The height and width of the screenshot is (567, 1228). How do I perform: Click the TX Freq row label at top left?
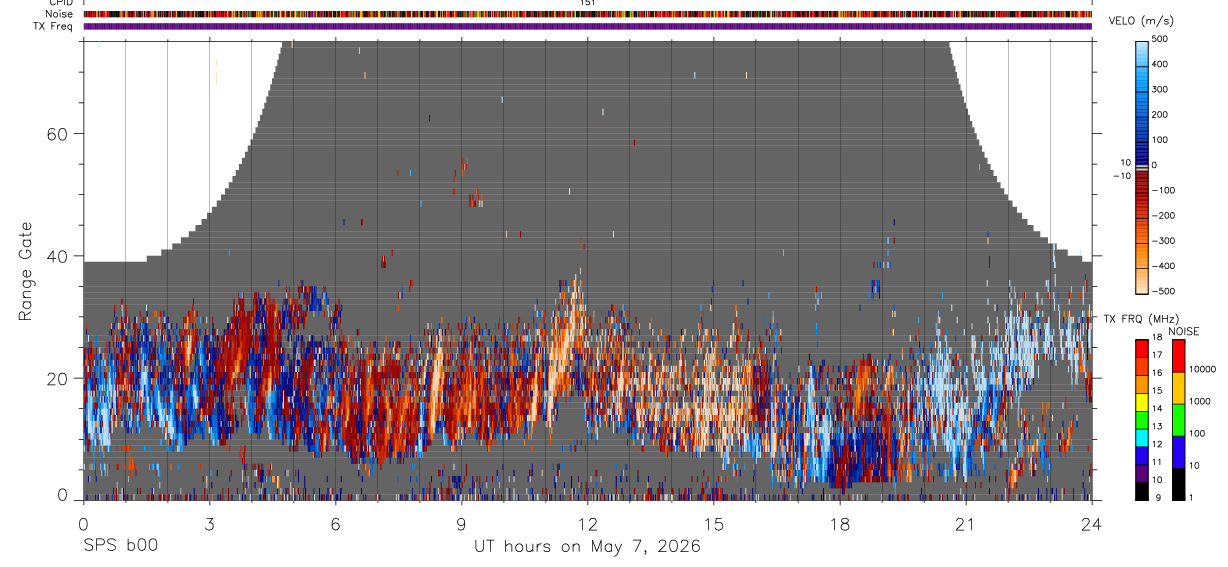[x=53, y=26]
